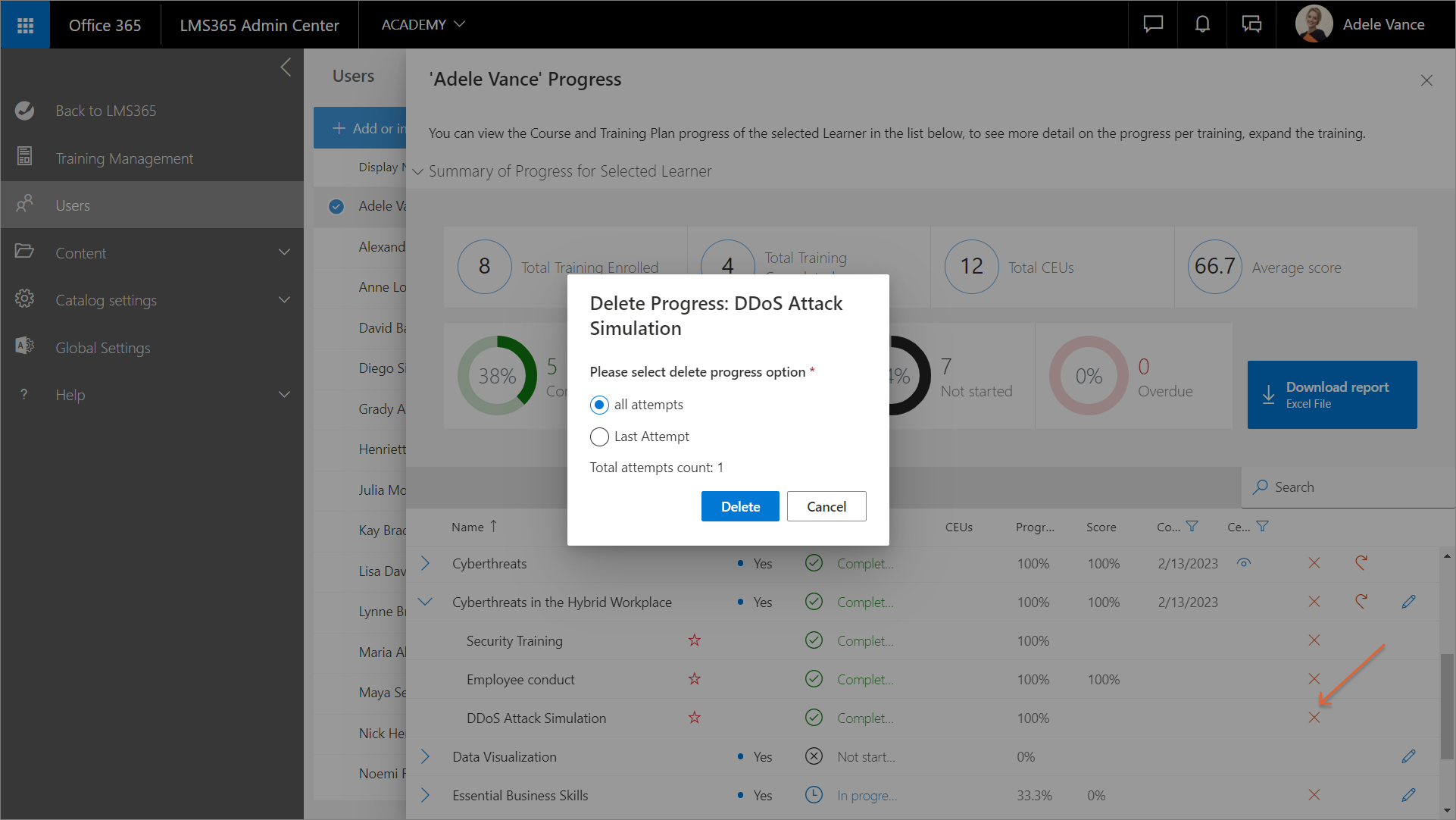Click retake arrow icon for Cyberthreats row
1456x820 pixels.
[x=1361, y=563]
